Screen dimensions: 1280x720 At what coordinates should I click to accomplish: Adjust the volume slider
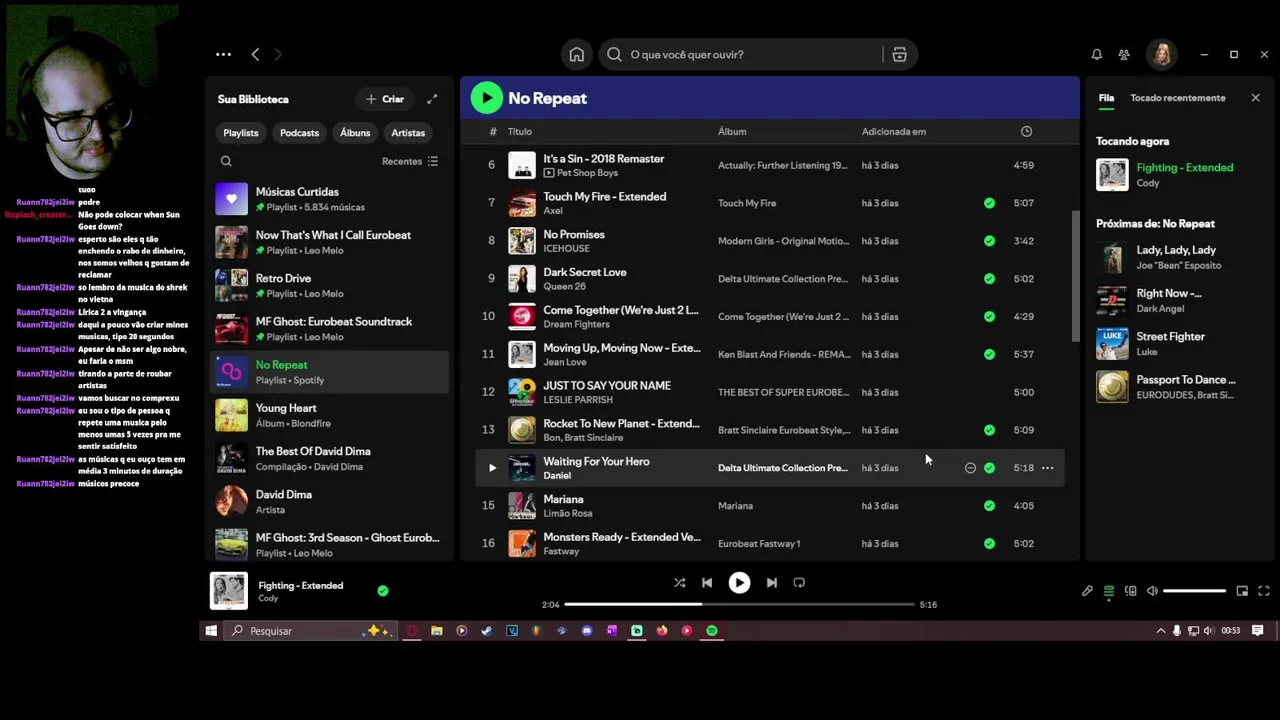[x=1195, y=591]
